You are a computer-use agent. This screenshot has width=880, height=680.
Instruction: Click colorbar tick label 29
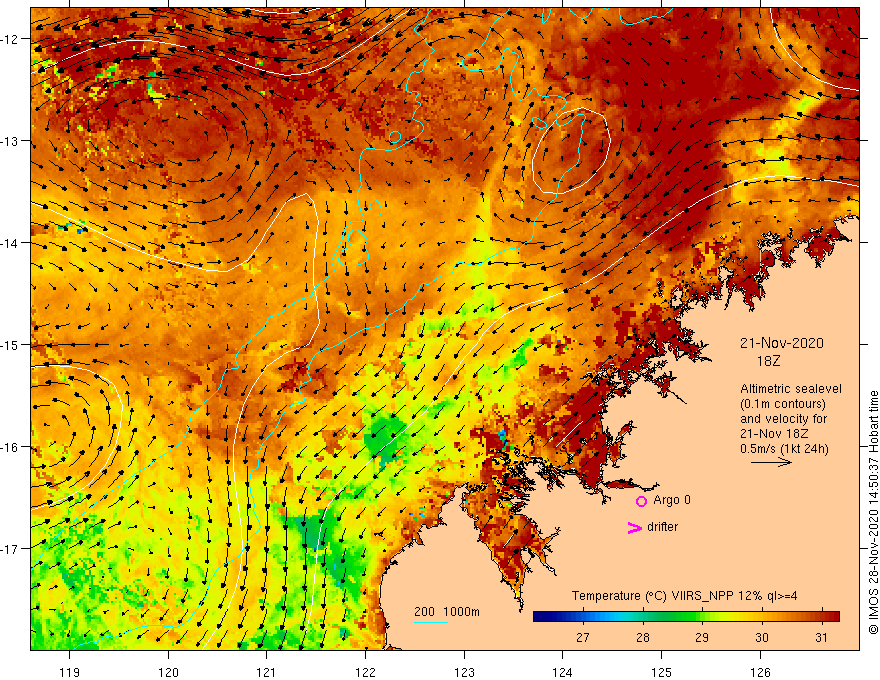[x=702, y=637]
